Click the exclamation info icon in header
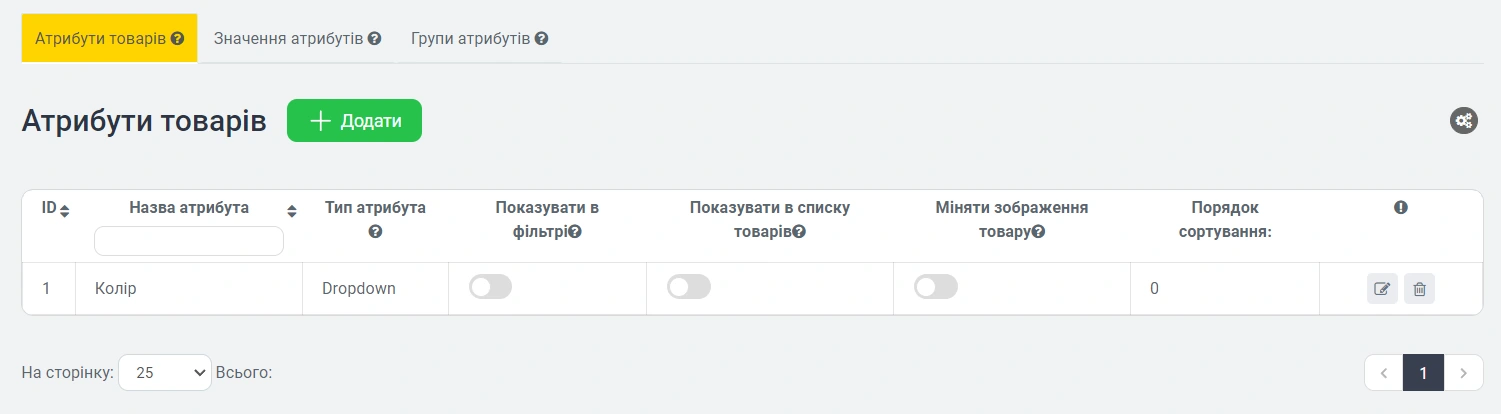Screen dimensions: 1501x414 click(1401, 208)
